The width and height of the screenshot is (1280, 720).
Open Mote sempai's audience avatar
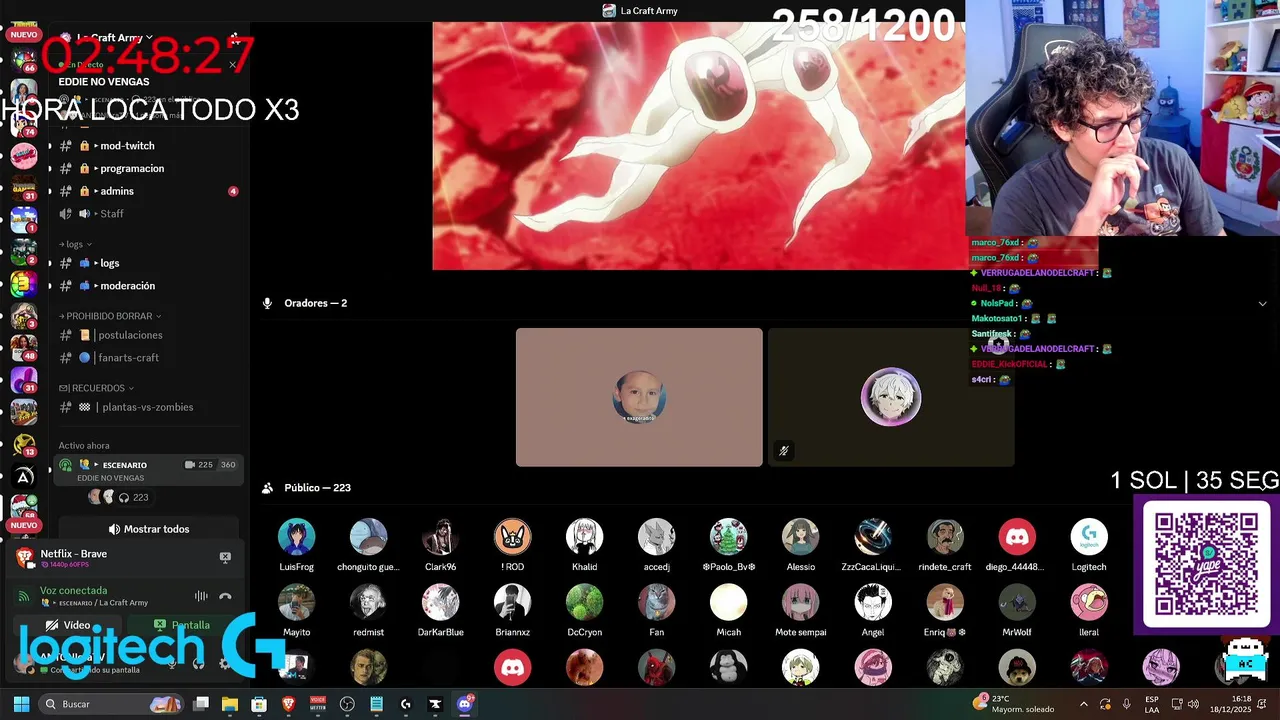800,603
